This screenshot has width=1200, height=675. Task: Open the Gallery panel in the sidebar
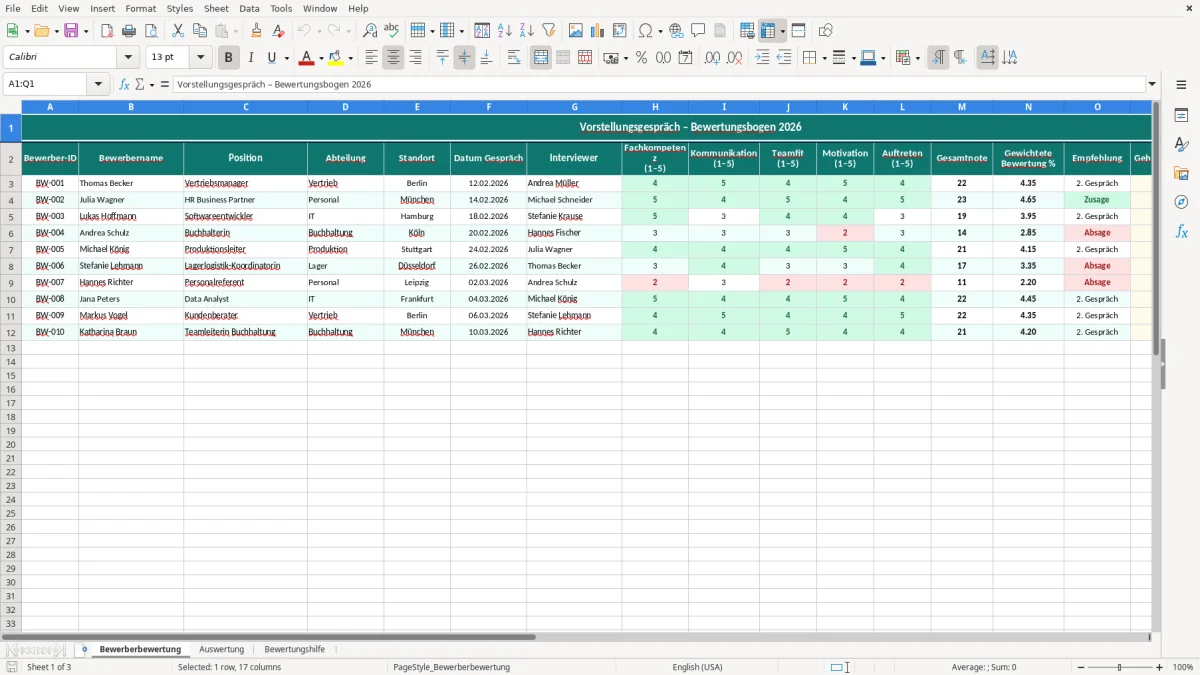pos(1181,173)
